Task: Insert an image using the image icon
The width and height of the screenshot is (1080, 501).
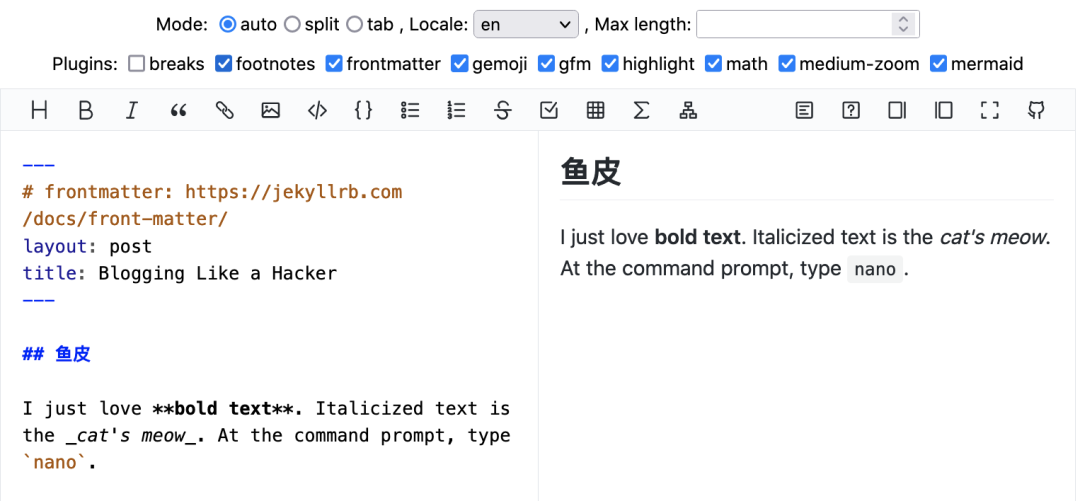Action: point(271,111)
